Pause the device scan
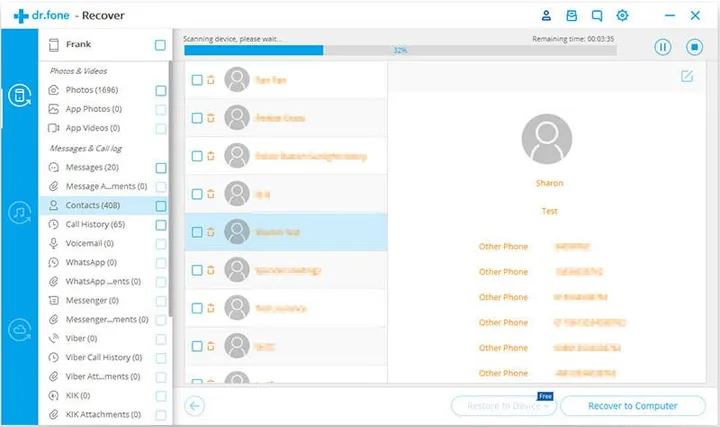This screenshot has height=427, width=720. point(663,47)
